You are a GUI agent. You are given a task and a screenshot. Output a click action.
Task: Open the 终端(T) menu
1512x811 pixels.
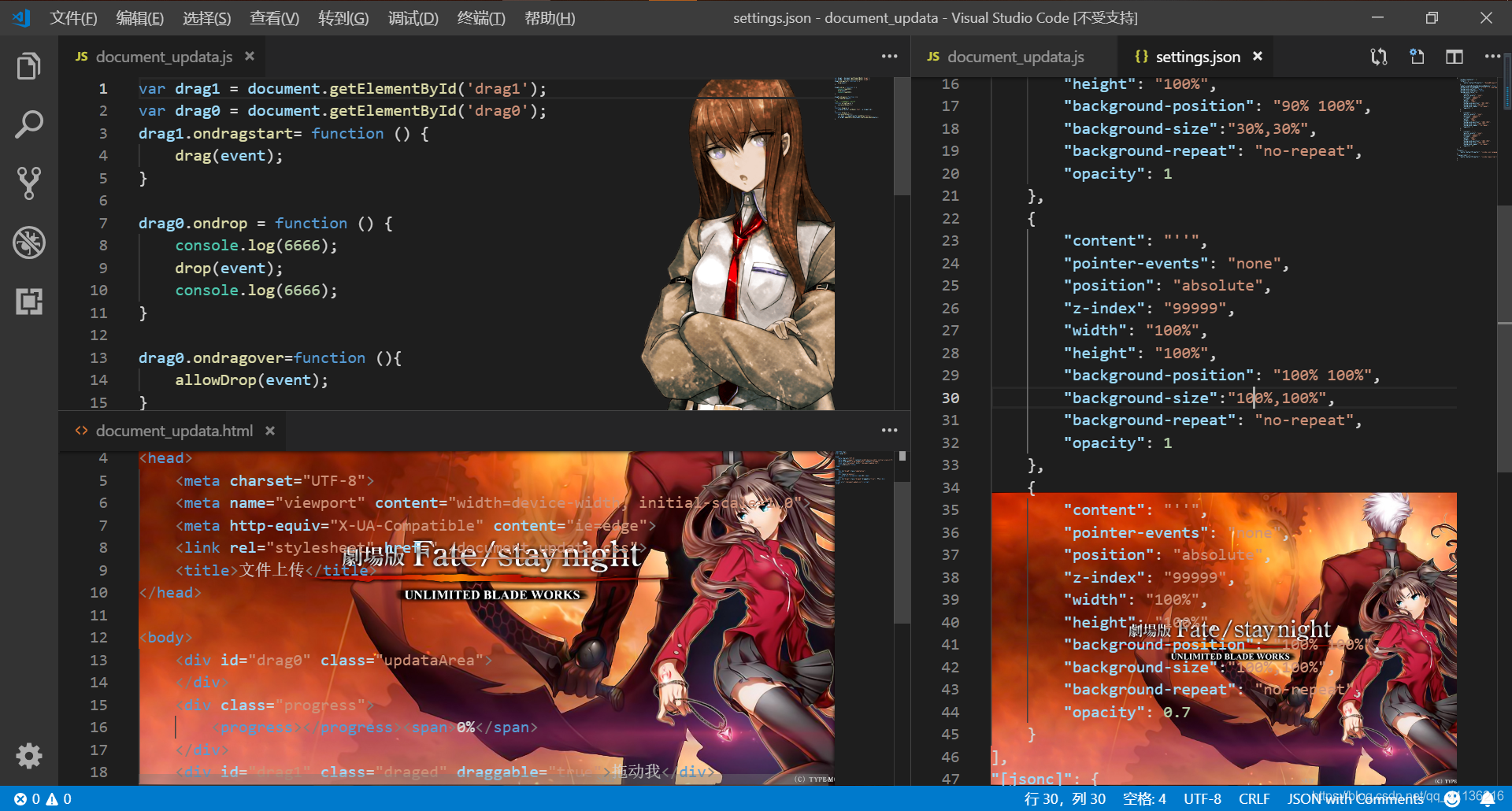481,17
